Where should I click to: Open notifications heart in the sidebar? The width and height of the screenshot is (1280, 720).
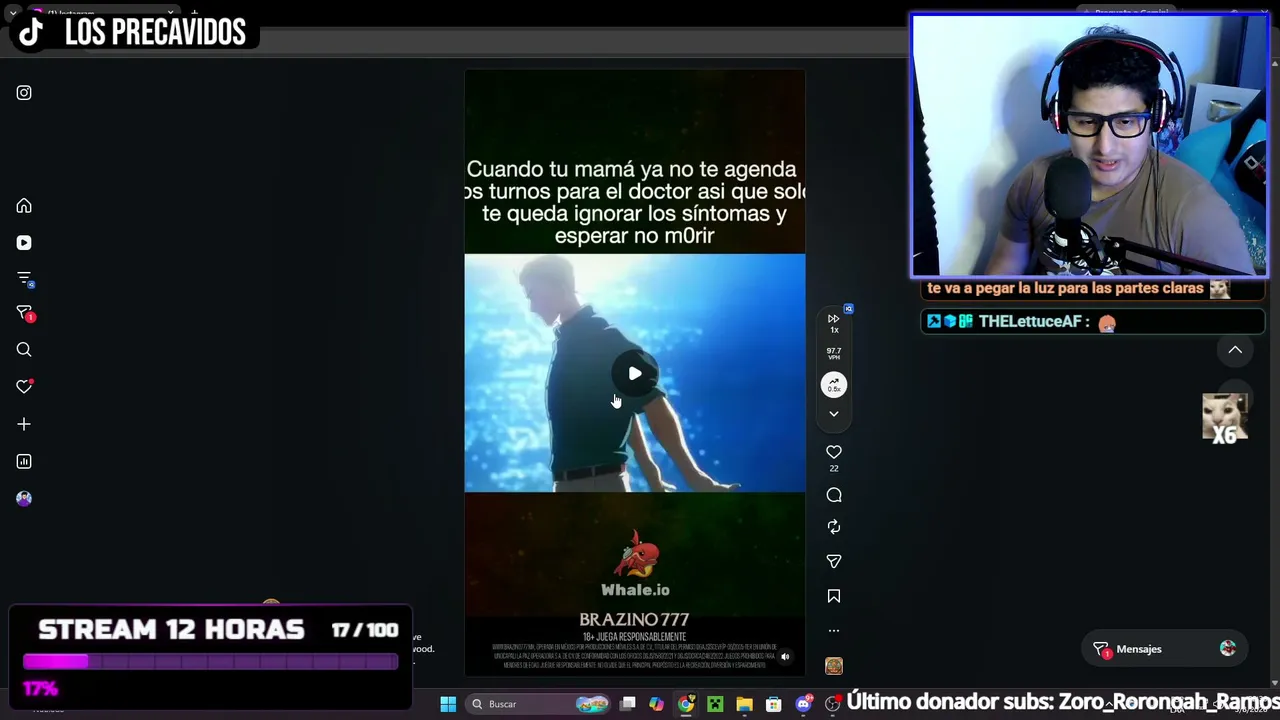(x=24, y=387)
